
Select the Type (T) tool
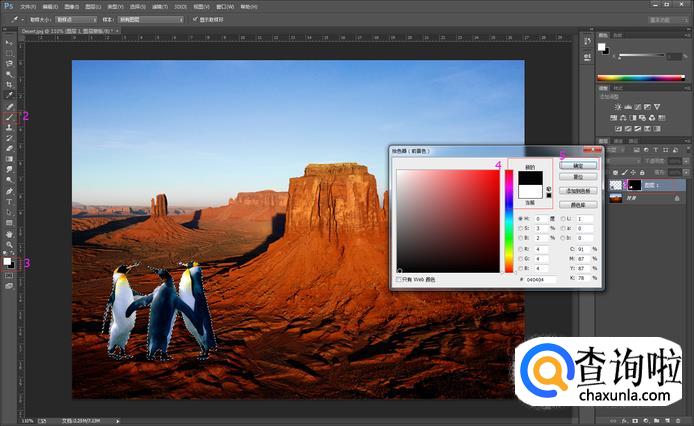click(10, 201)
